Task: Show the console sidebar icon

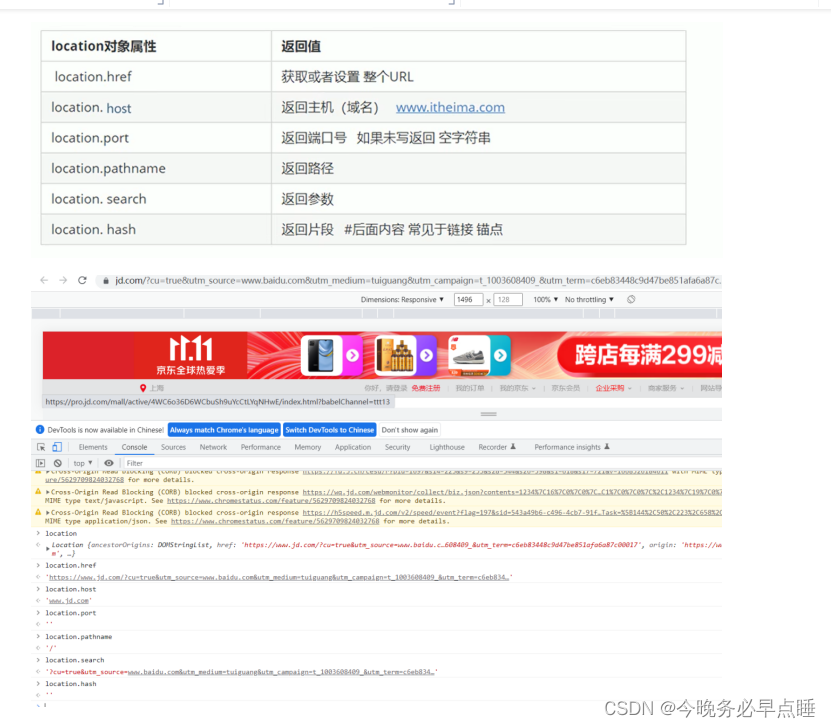Action: 41,463
